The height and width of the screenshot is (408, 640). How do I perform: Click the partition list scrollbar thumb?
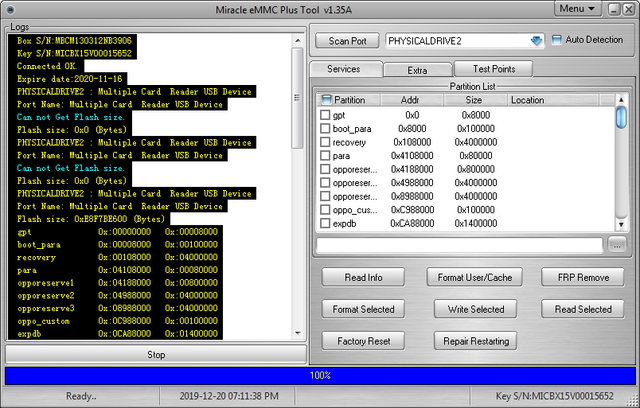pyautogui.click(x=621, y=118)
